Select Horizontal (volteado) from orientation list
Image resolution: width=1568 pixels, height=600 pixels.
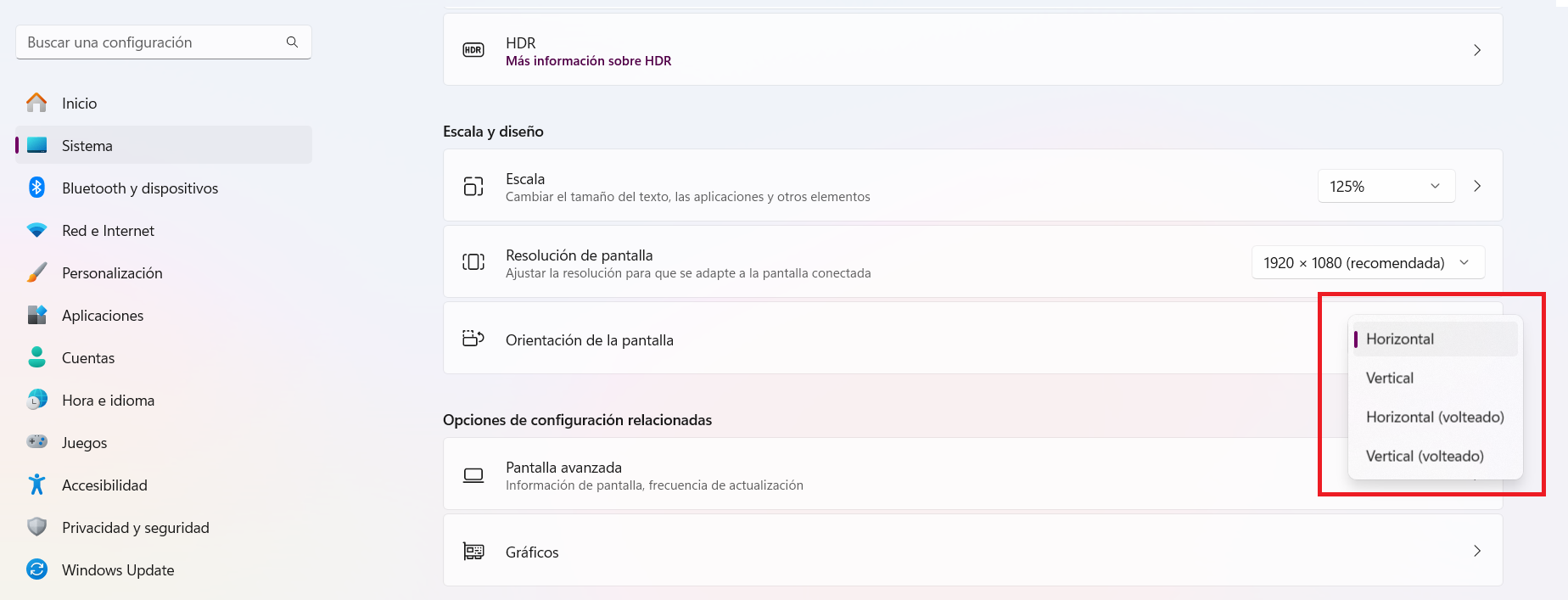(1434, 418)
